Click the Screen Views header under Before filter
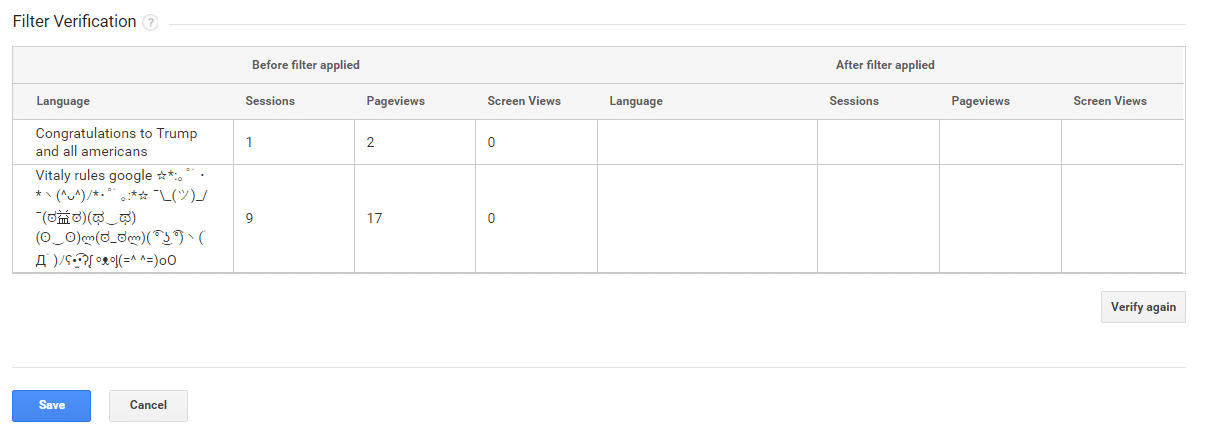This screenshot has height=444, width=1208. point(524,101)
